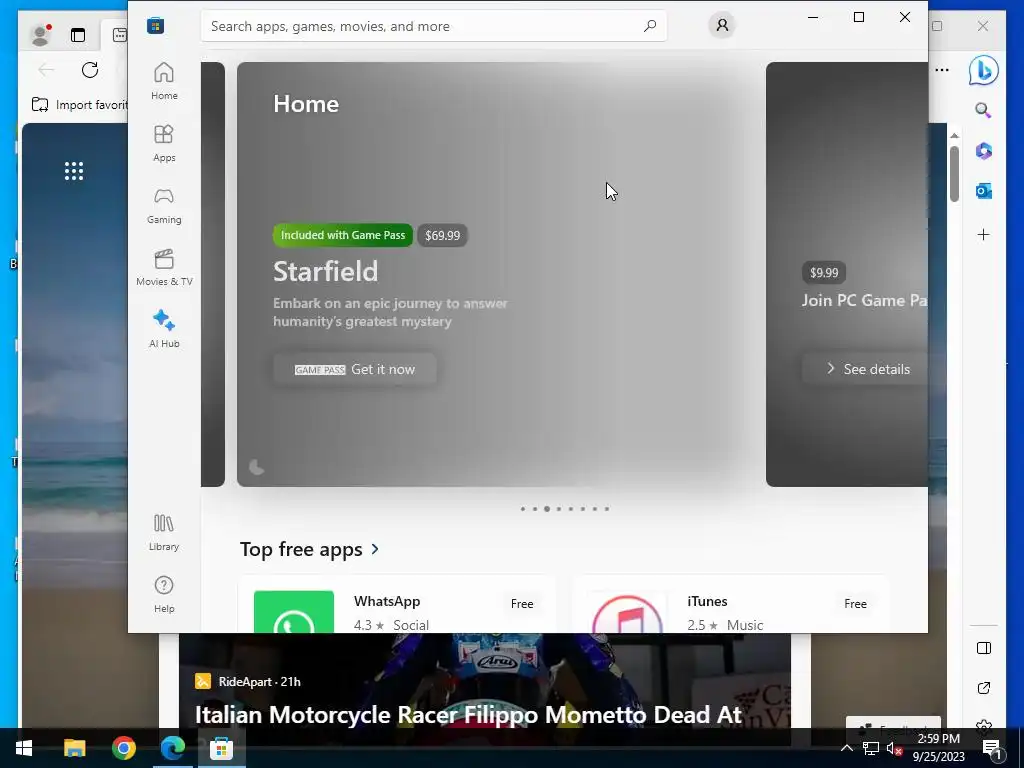Viewport: 1024px width, 768px height.
Task: Show hidden system tray icons
Action: coord(846,748)
